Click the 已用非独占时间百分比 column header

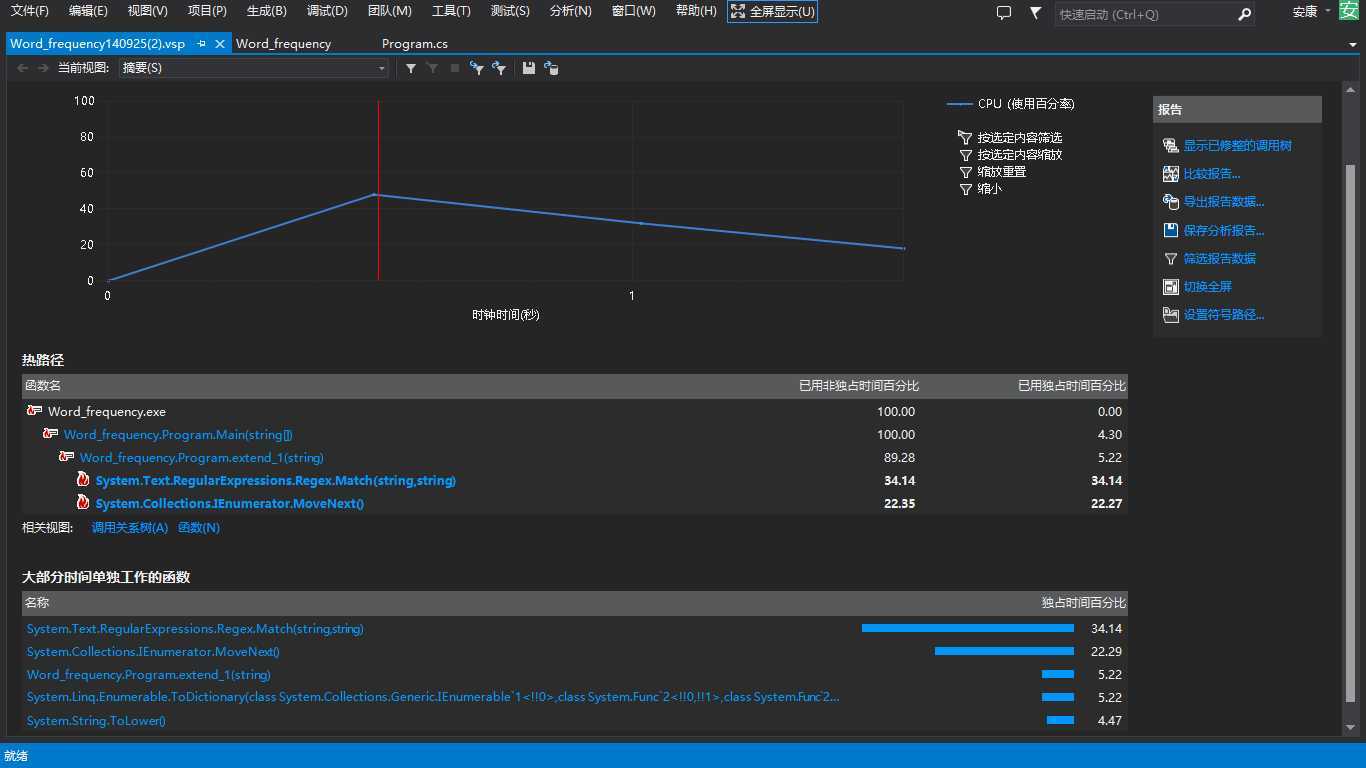pos(859,386)
